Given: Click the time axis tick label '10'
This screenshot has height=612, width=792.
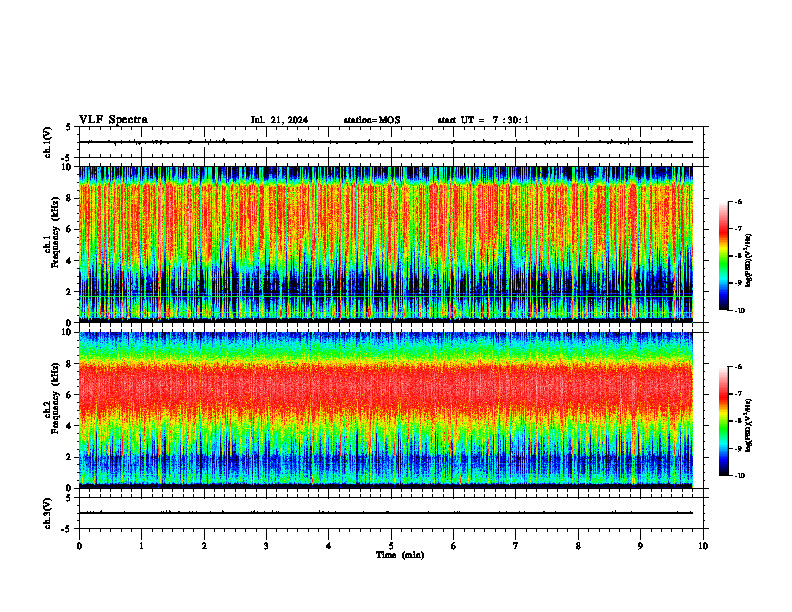Looking at the screenshot, I should [x=703, y=546].
